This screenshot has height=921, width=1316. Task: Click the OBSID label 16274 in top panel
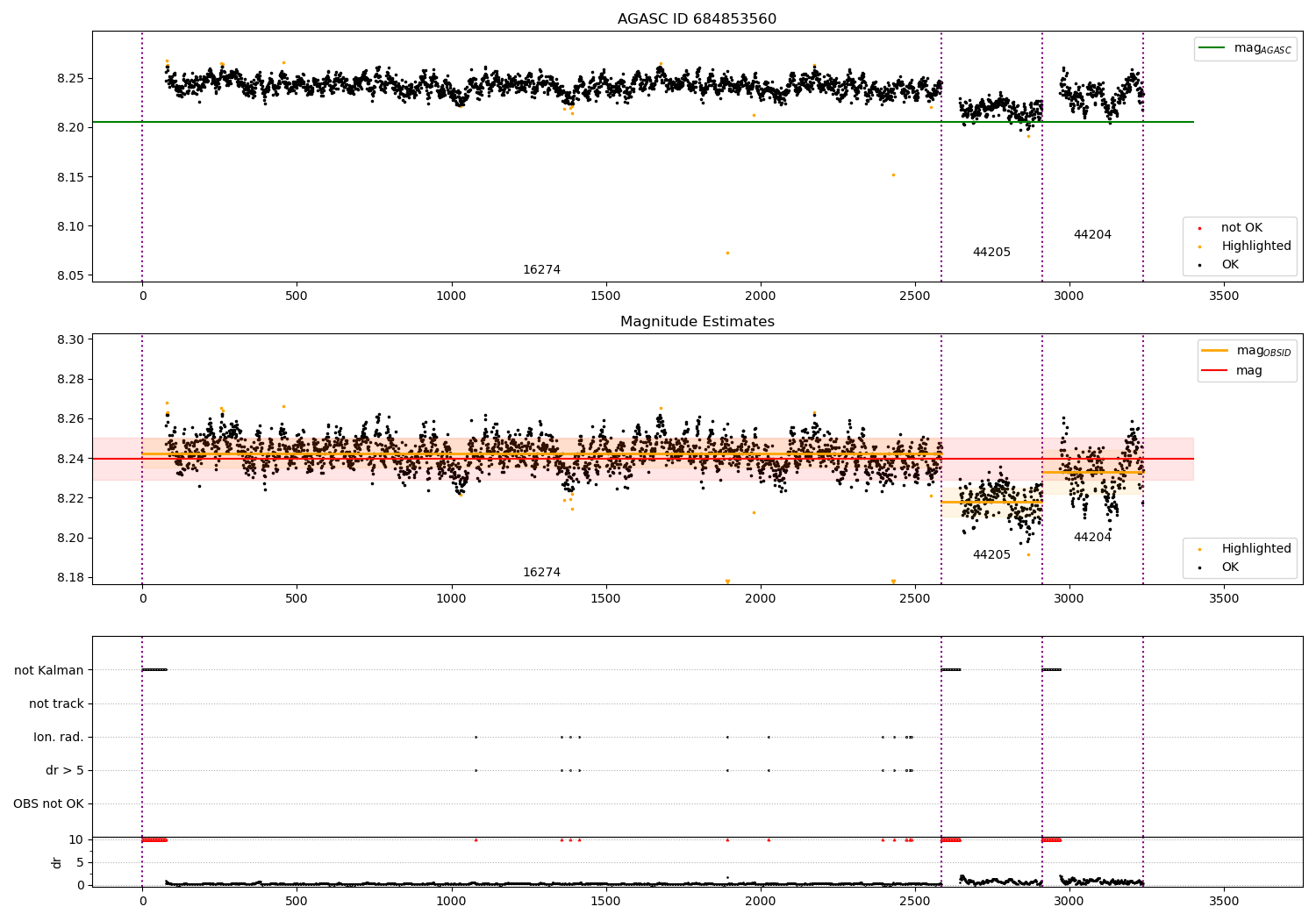[541, 270]
